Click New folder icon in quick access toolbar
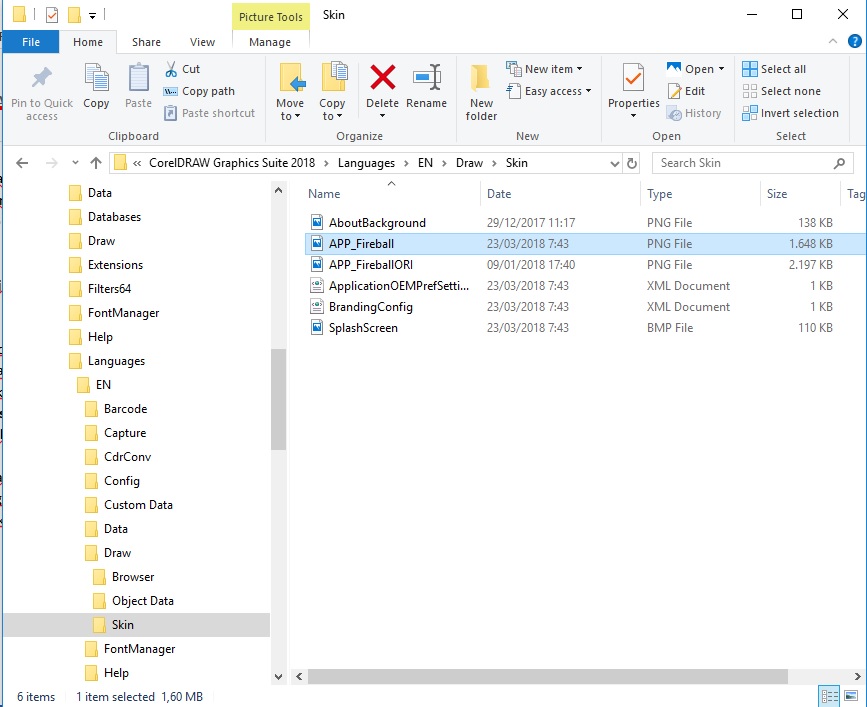867x707 pixels. coord(74,14)
